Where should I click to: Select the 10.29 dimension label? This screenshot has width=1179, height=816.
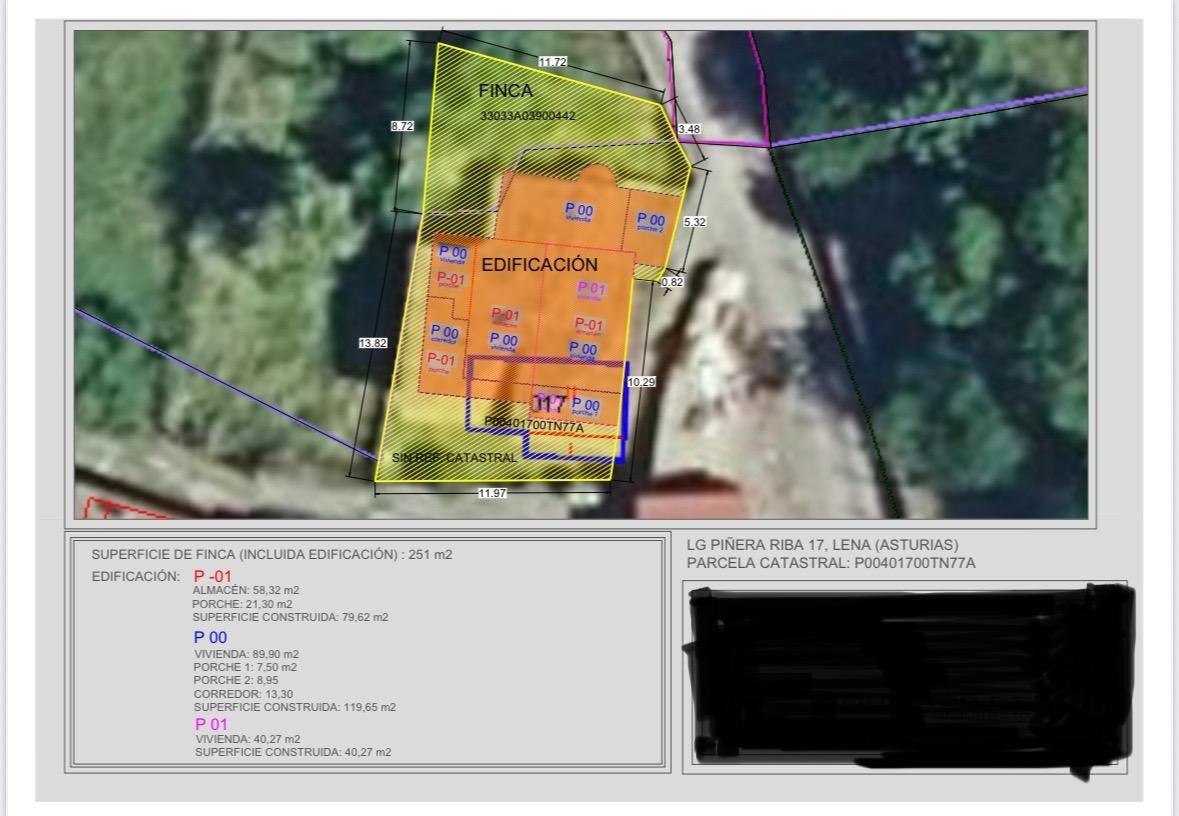point(640,382)
